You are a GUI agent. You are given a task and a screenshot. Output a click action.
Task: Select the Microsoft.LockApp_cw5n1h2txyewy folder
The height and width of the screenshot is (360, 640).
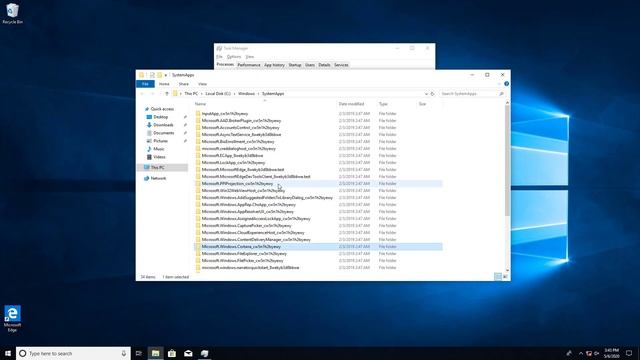(318, 162)
